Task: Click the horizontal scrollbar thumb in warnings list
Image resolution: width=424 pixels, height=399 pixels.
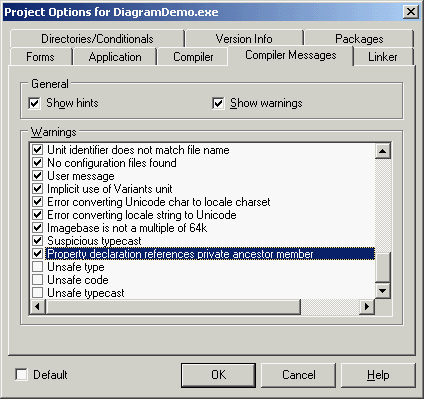Action: coord(173,306)
